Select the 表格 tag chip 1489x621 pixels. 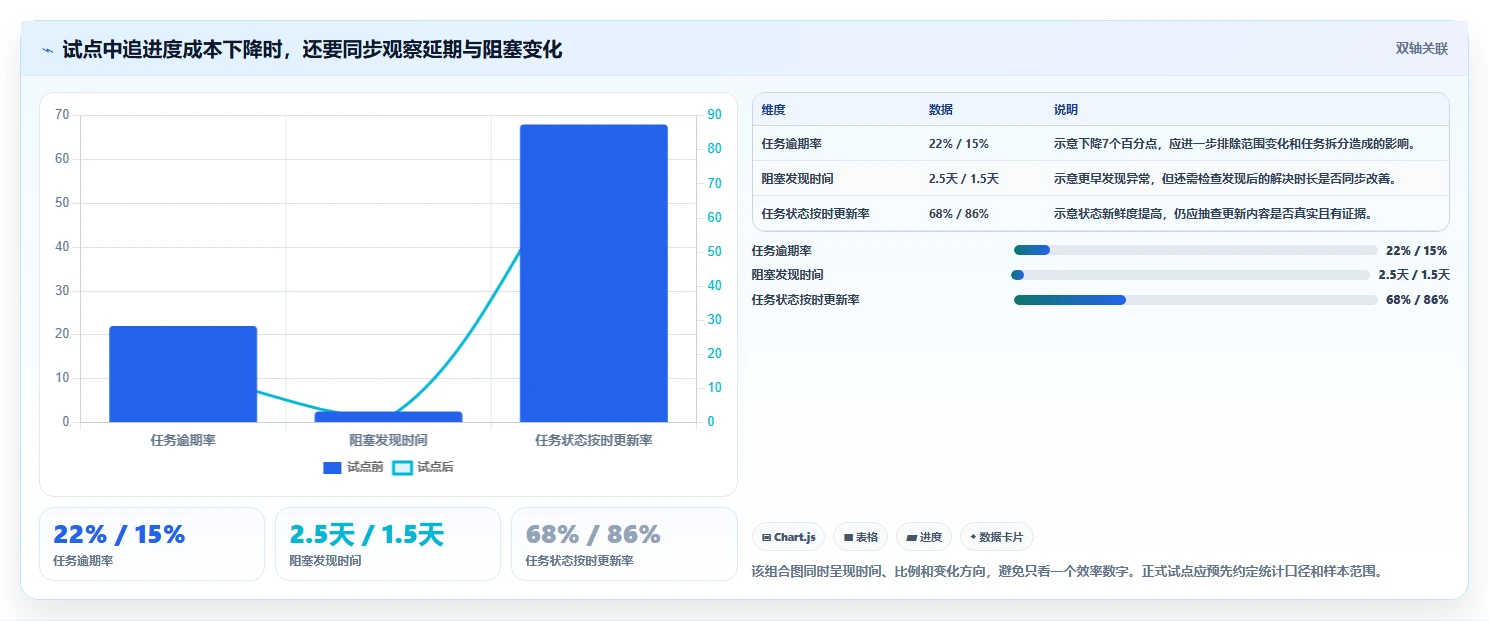coord(860,537)
